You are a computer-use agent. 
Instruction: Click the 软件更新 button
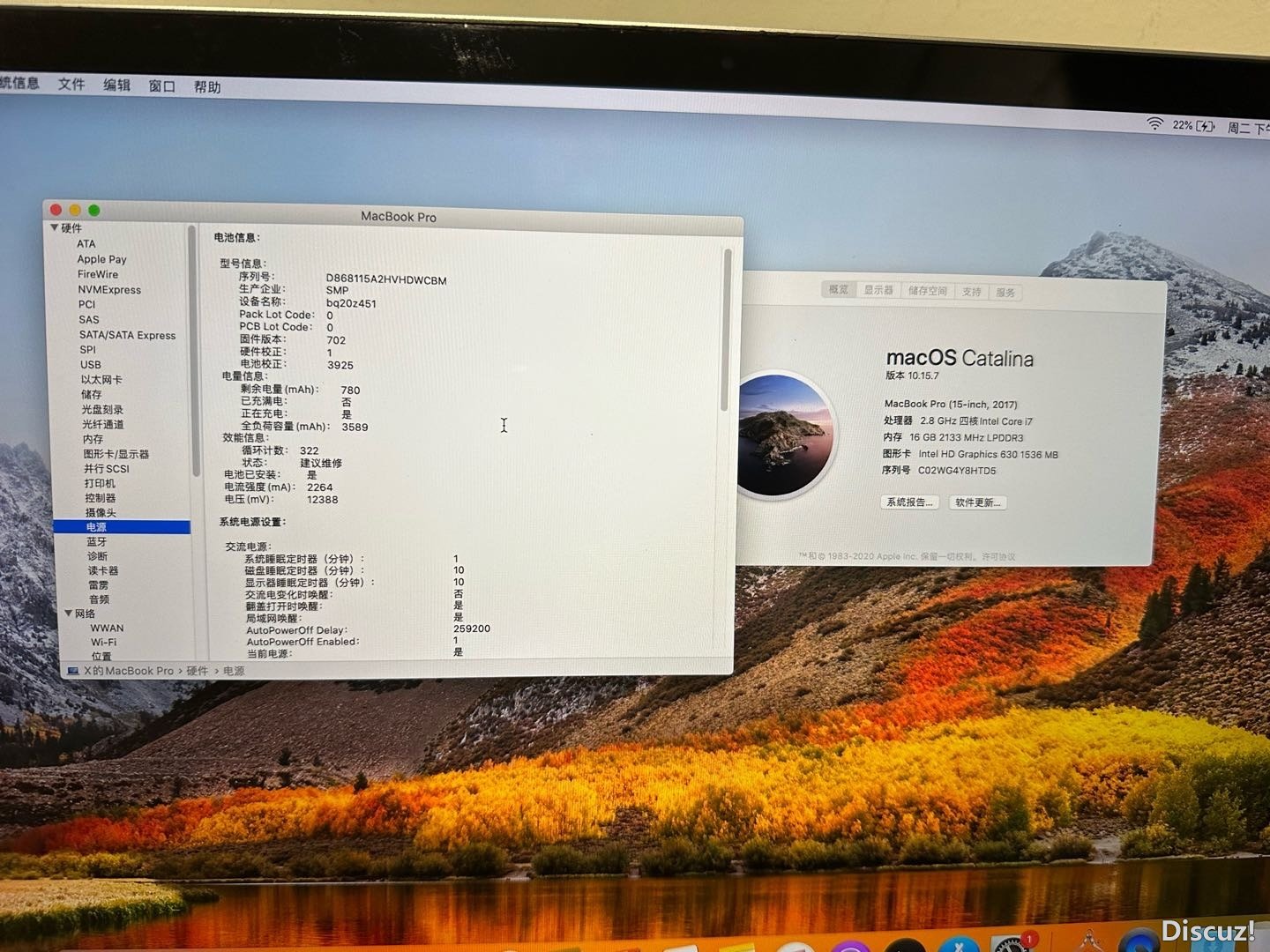[978, 502]
